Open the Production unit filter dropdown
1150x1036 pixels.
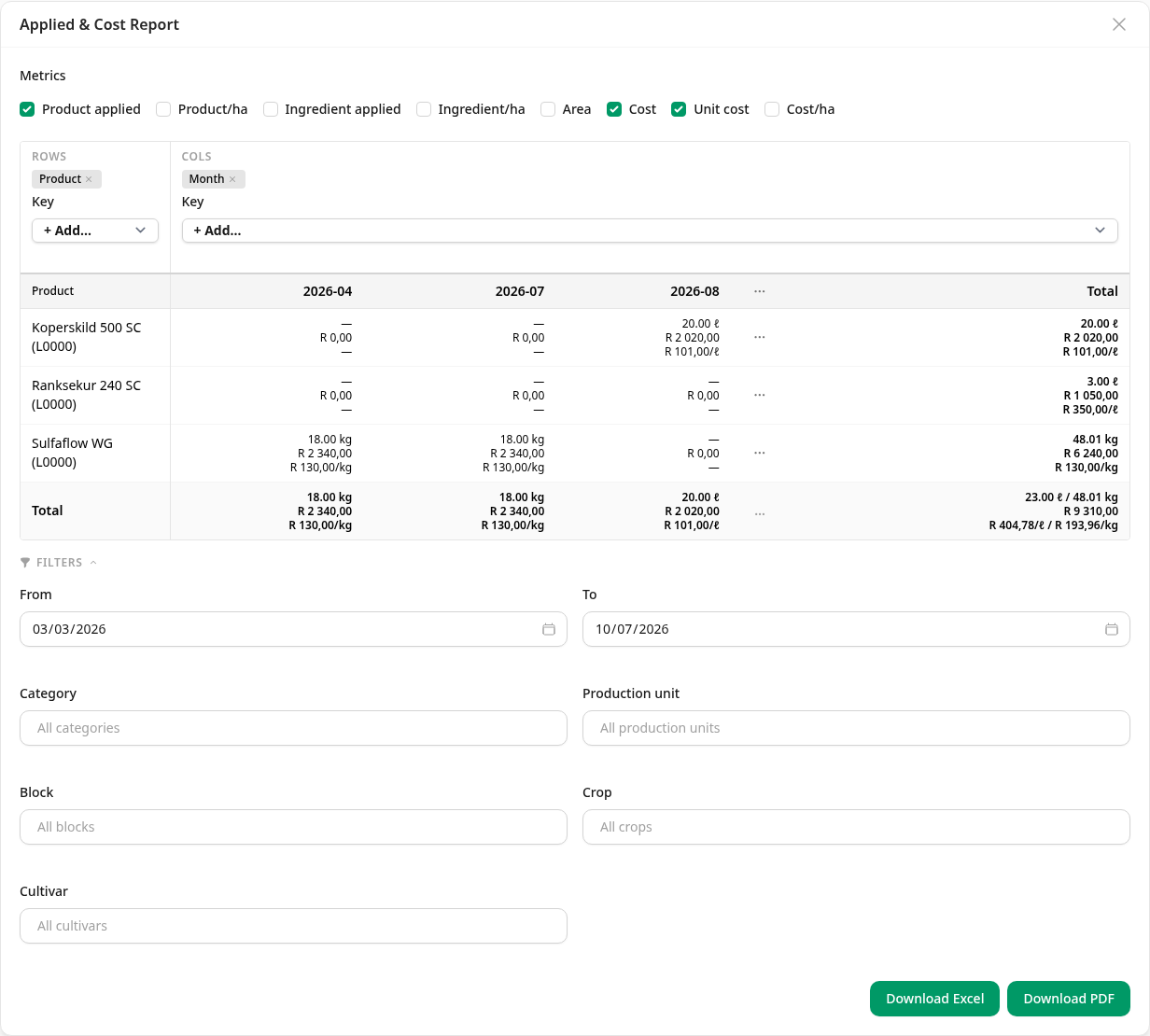[x=856, y=728]
